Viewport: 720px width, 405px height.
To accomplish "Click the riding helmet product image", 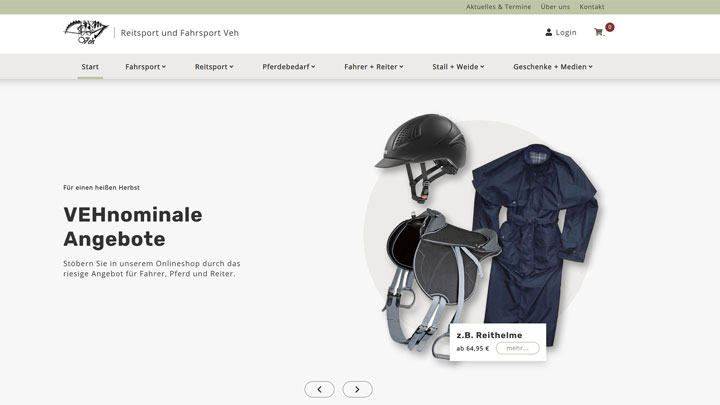I will point(422,157).
